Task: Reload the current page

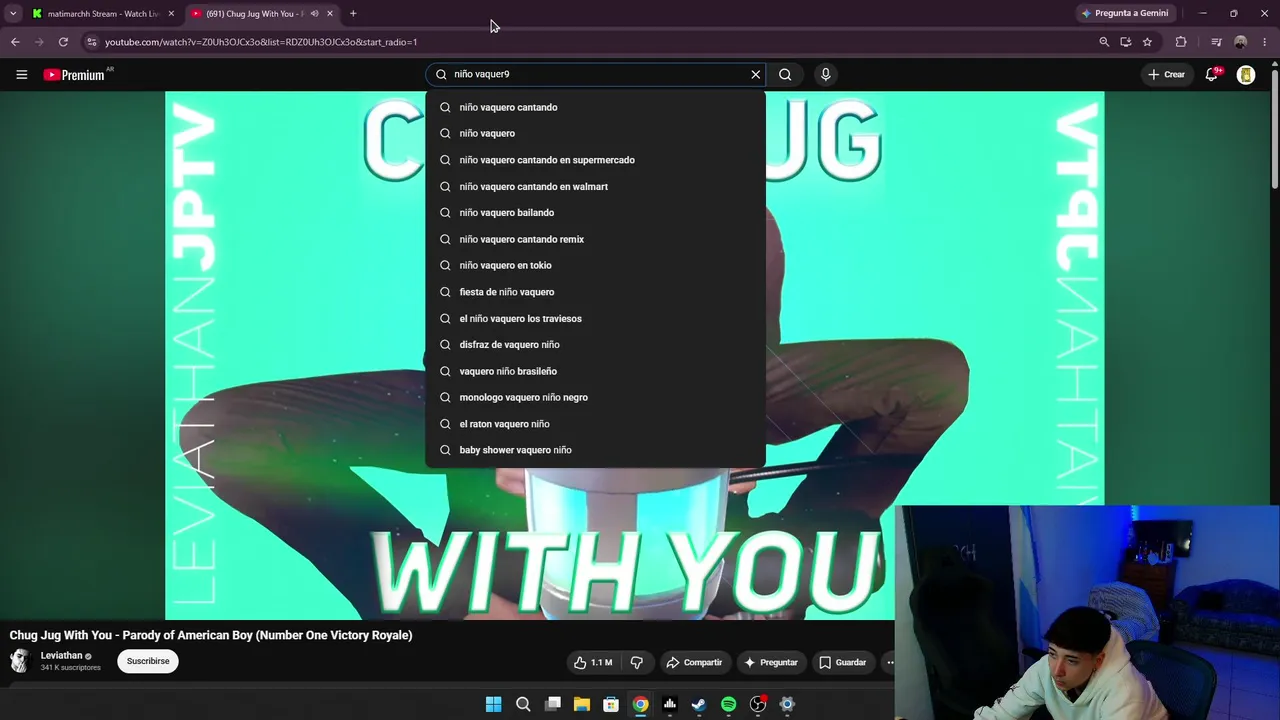Action: pos(63,42)
